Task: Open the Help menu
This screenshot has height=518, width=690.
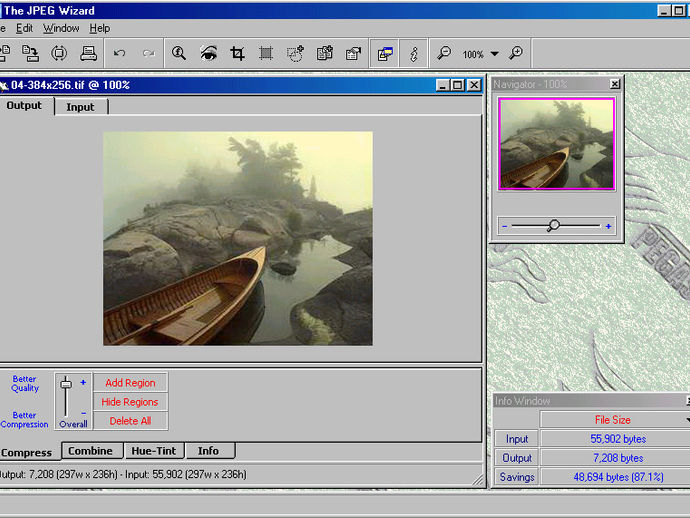Action: 99,28
